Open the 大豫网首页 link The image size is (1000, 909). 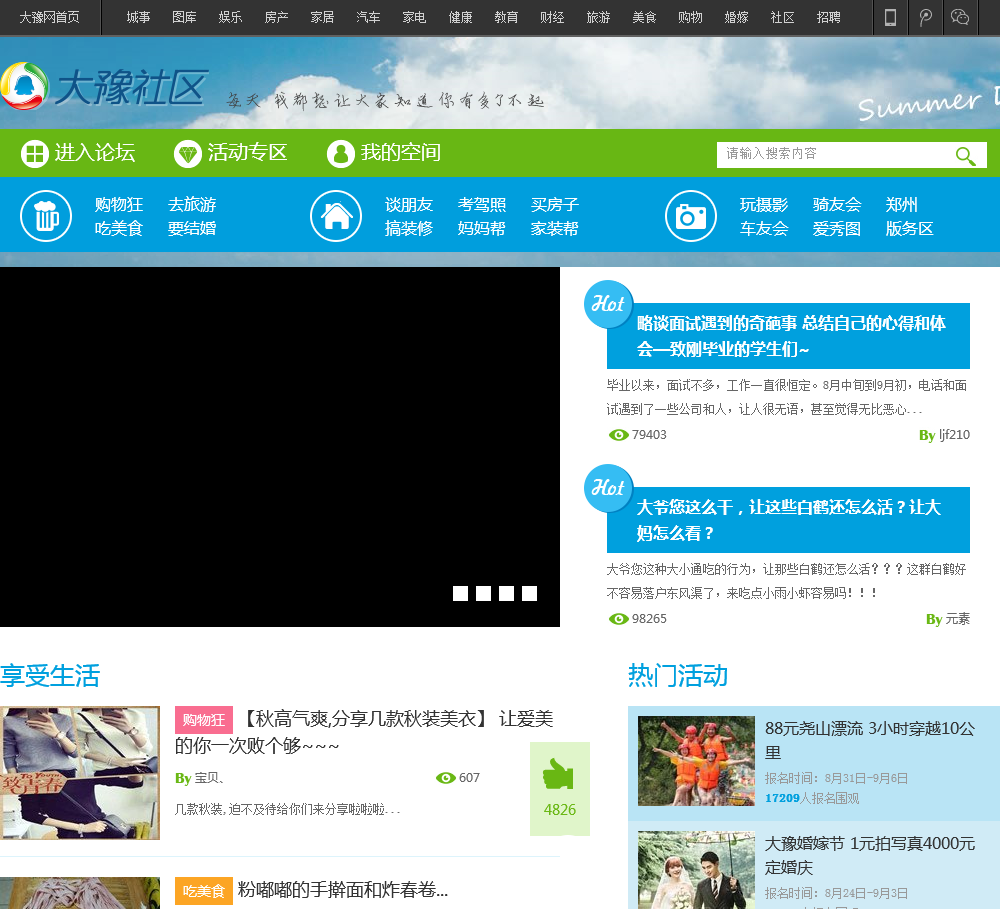49,17
